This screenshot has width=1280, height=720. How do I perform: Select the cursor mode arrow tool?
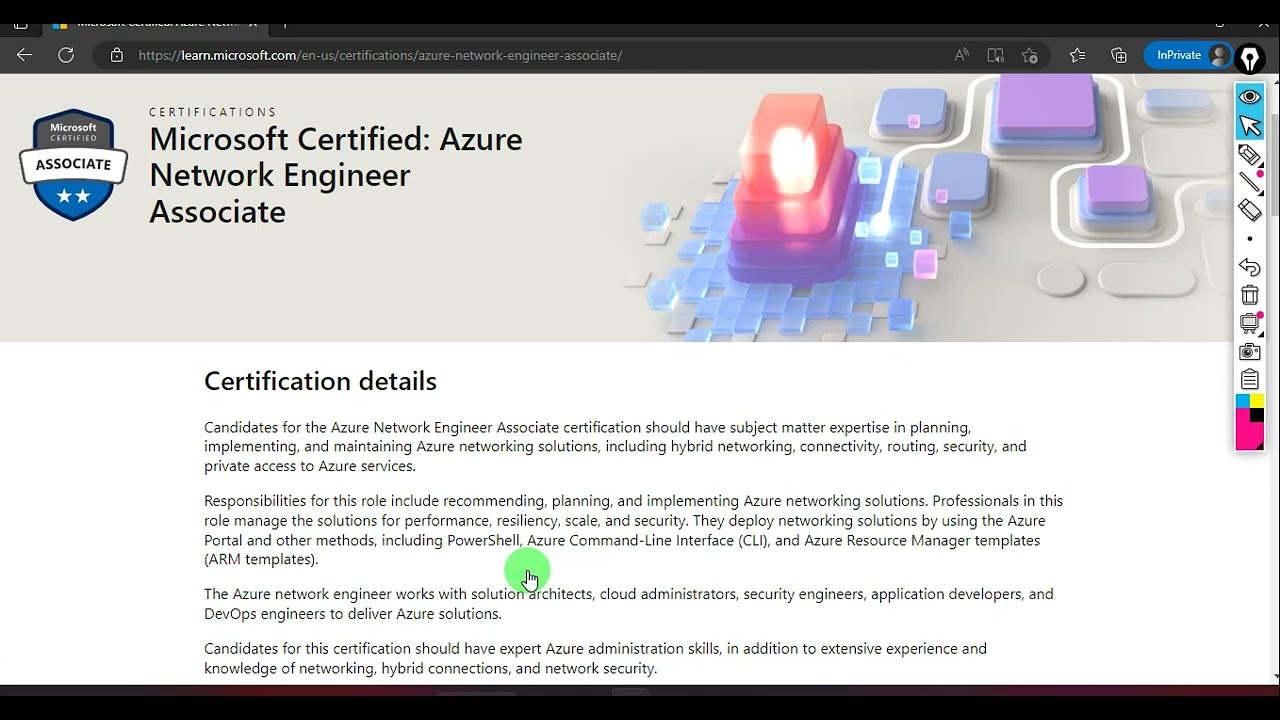[1250, 125]
